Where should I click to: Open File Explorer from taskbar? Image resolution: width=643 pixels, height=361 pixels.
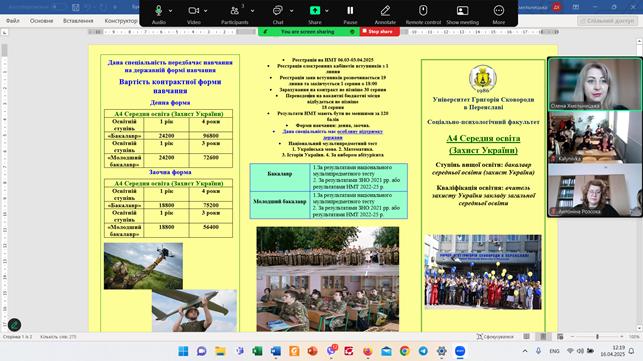(220, 351)
